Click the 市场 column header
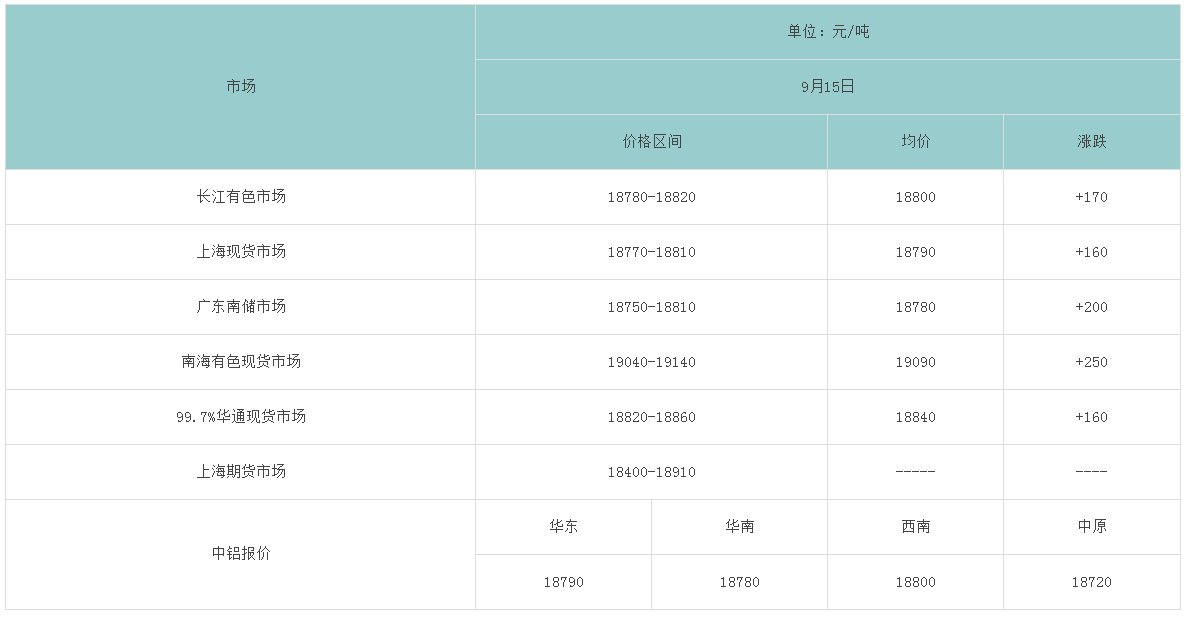1186x622 pixels. pyautogui.click(x=241, y=87)
